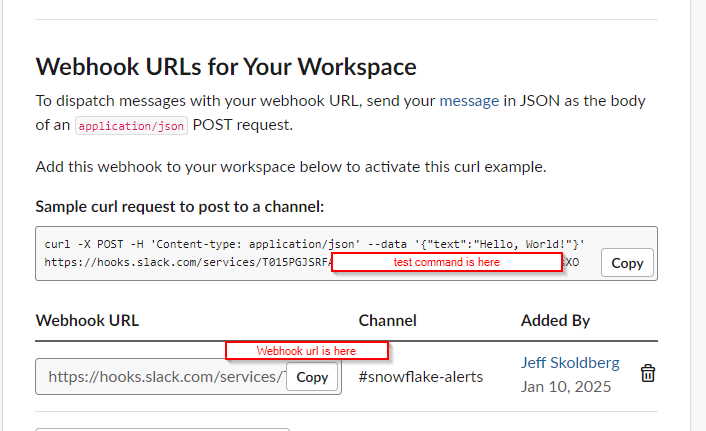Delete the #snowflake-alerts webhook with trash icon

click(x=647, y=373)
